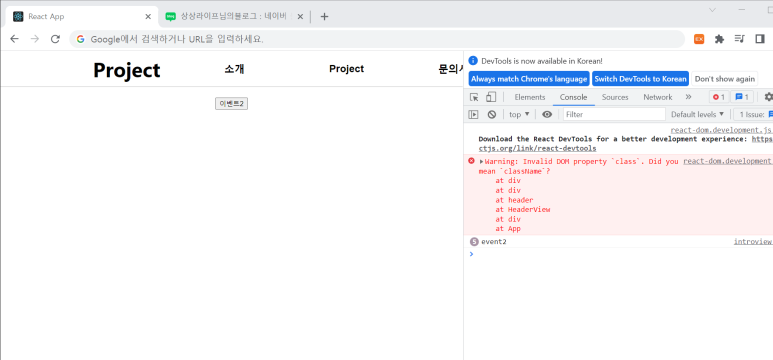773x360 pixels.
Task: Click the 'at HeaderView' stack line
Action: coord(523,210)
